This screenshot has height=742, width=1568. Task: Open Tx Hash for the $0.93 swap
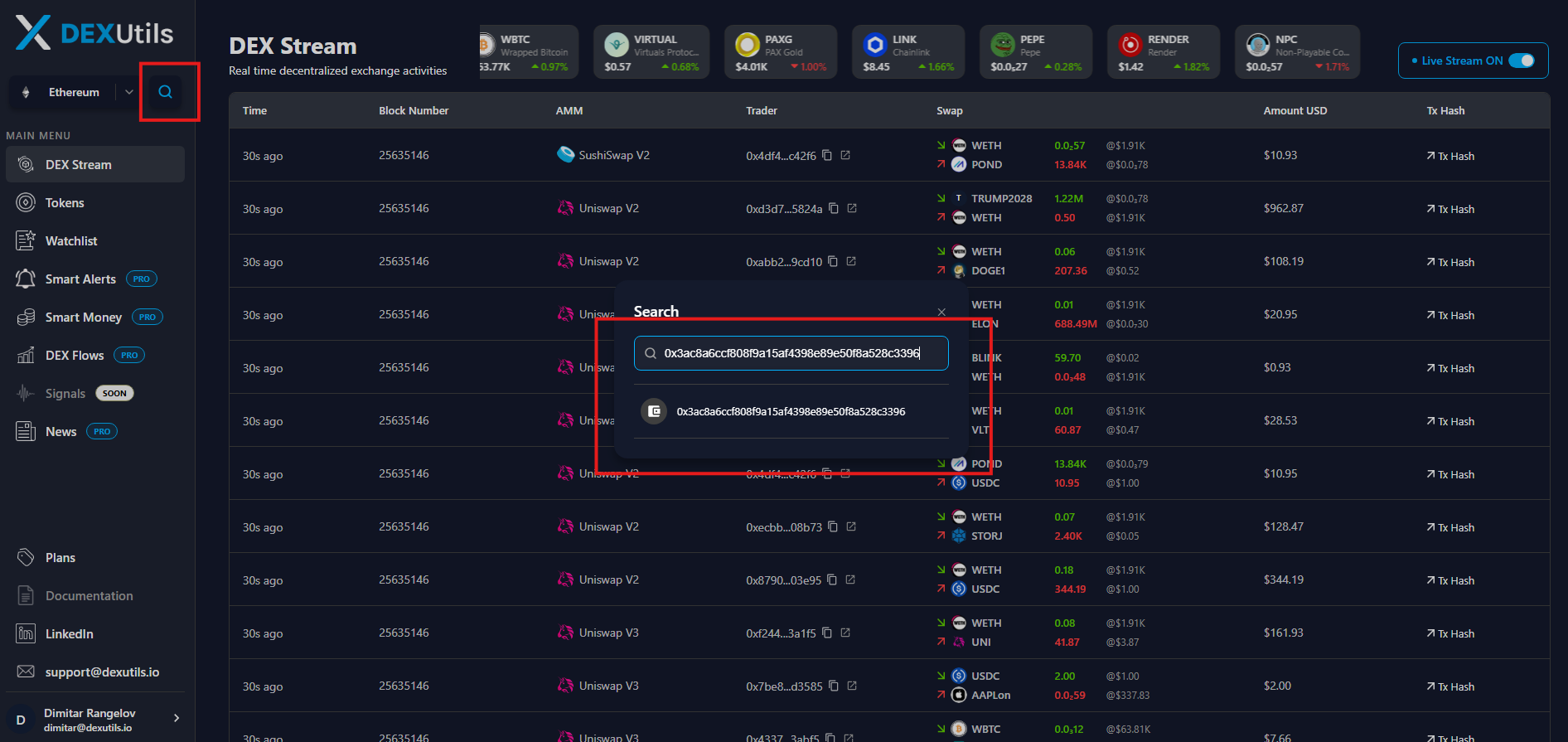(1450, 368)
